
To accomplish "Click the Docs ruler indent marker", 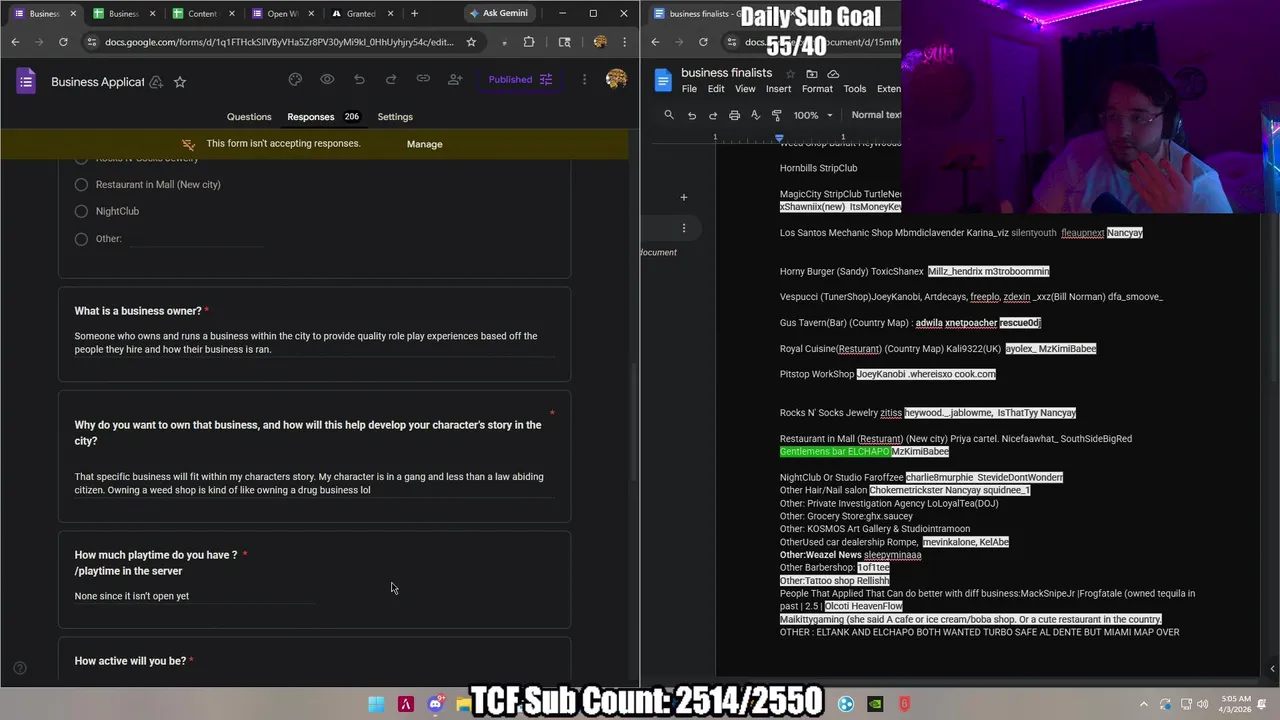I will 779,137.
